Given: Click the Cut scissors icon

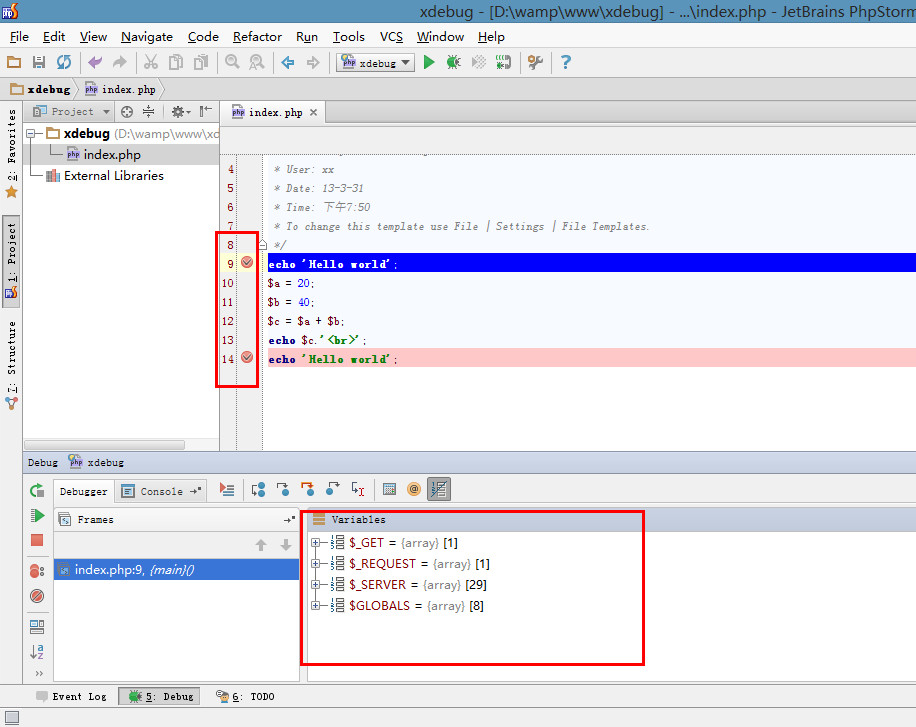Looking at the screenshot, I should point(151,62).
